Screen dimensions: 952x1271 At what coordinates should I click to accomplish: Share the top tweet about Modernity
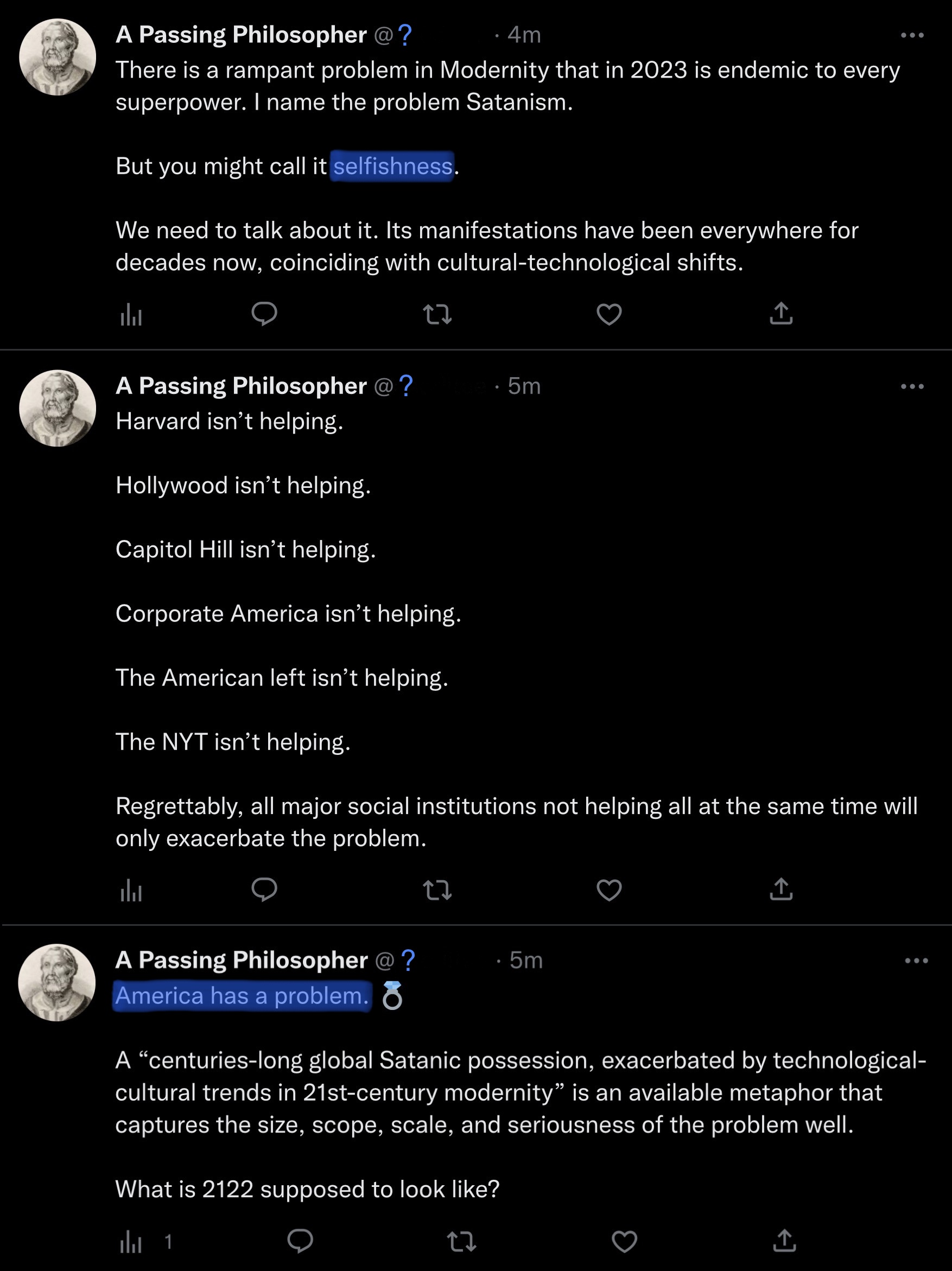[x=781, y=314]
